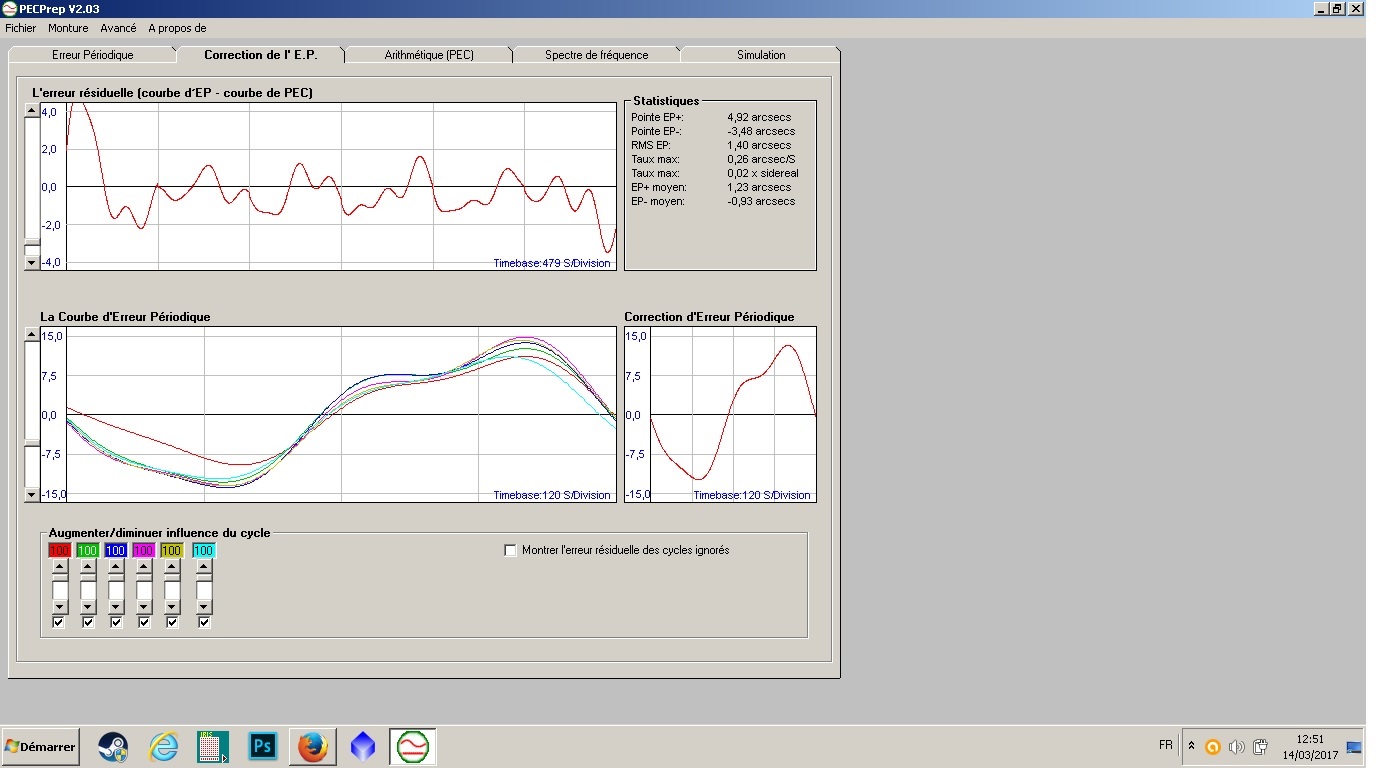
Task: Click the power plug tray icon
Action: pos(1260,747)
